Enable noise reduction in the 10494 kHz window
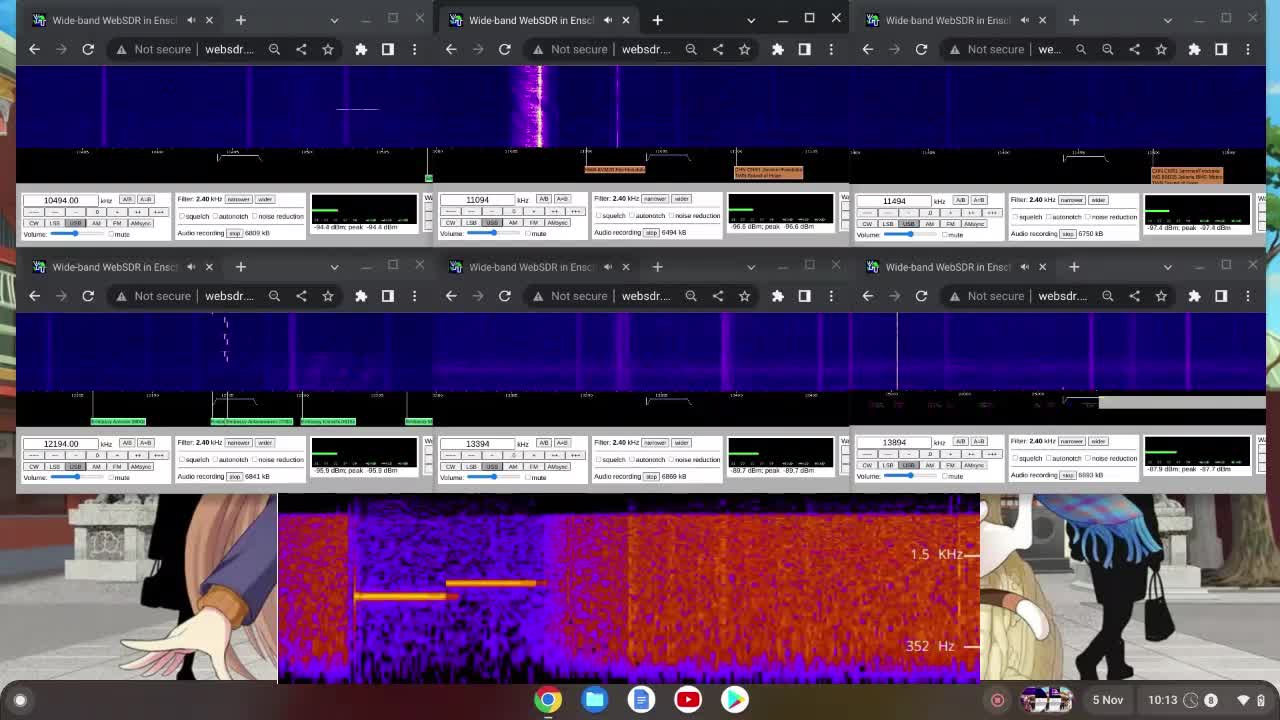Image resolution: width=1280 pixels, height=720 pixels. 256,216
